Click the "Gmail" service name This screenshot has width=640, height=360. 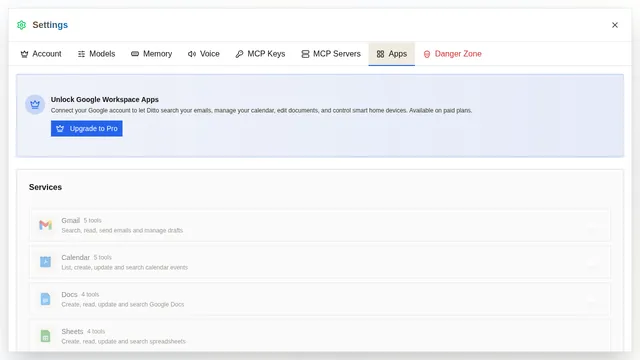(71, 220)
